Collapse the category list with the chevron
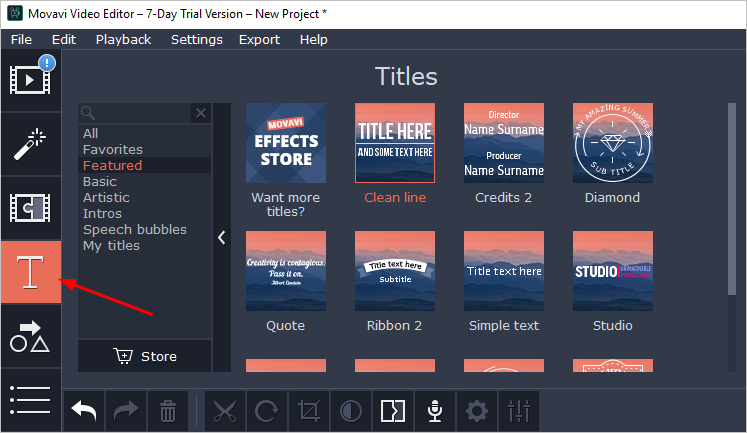747x433 pixels. coord(222,237)
